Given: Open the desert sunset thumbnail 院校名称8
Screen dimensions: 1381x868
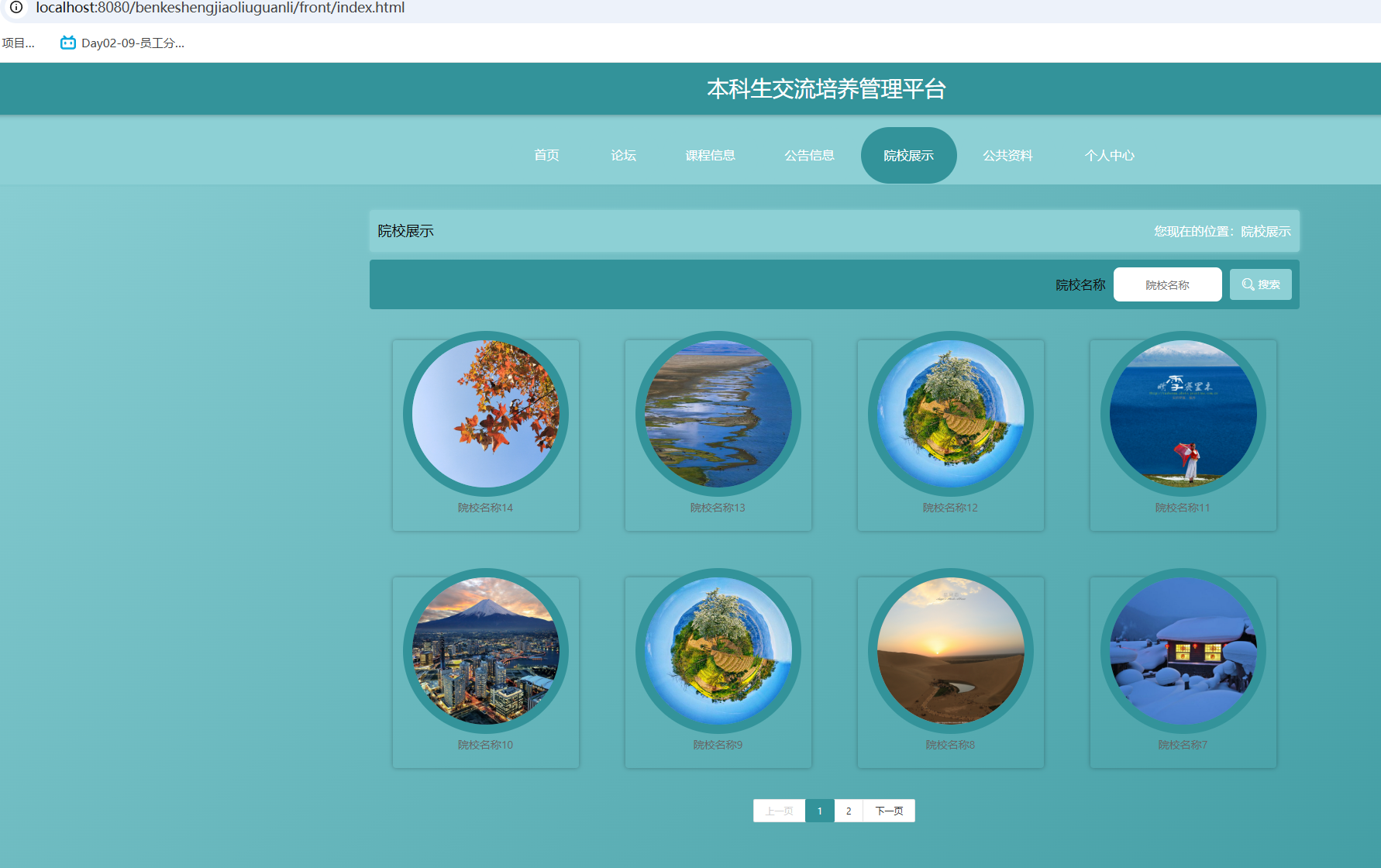Looking at the screenshot, I should click(x=951, y=651).
